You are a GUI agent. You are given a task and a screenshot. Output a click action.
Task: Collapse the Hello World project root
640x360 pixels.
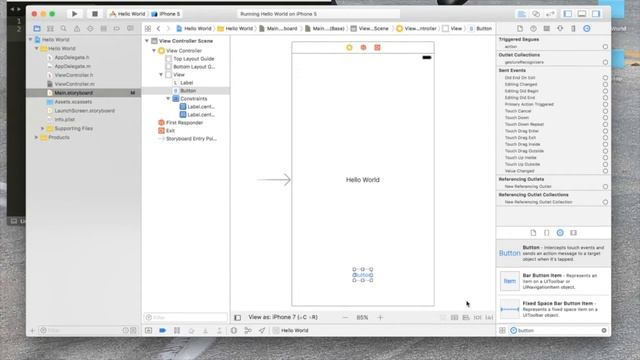[31, 40]
